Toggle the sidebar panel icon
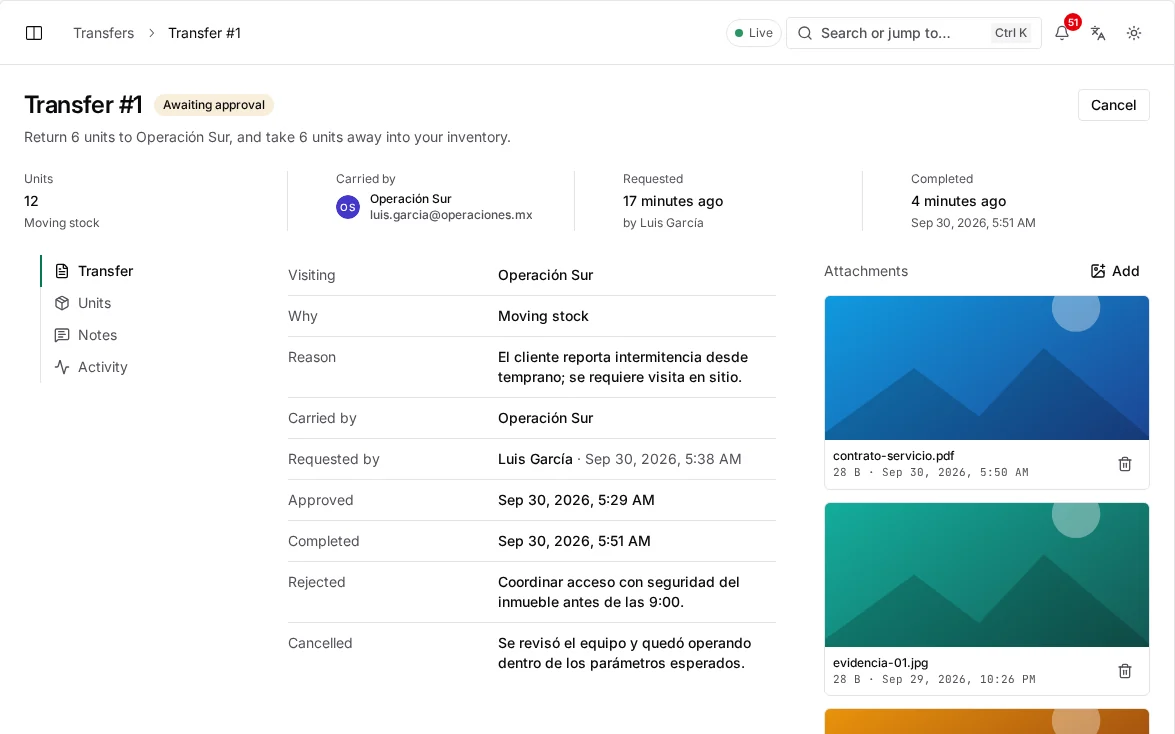The width and height of the screenshot is (1175, 734). (x=34, y=33)
